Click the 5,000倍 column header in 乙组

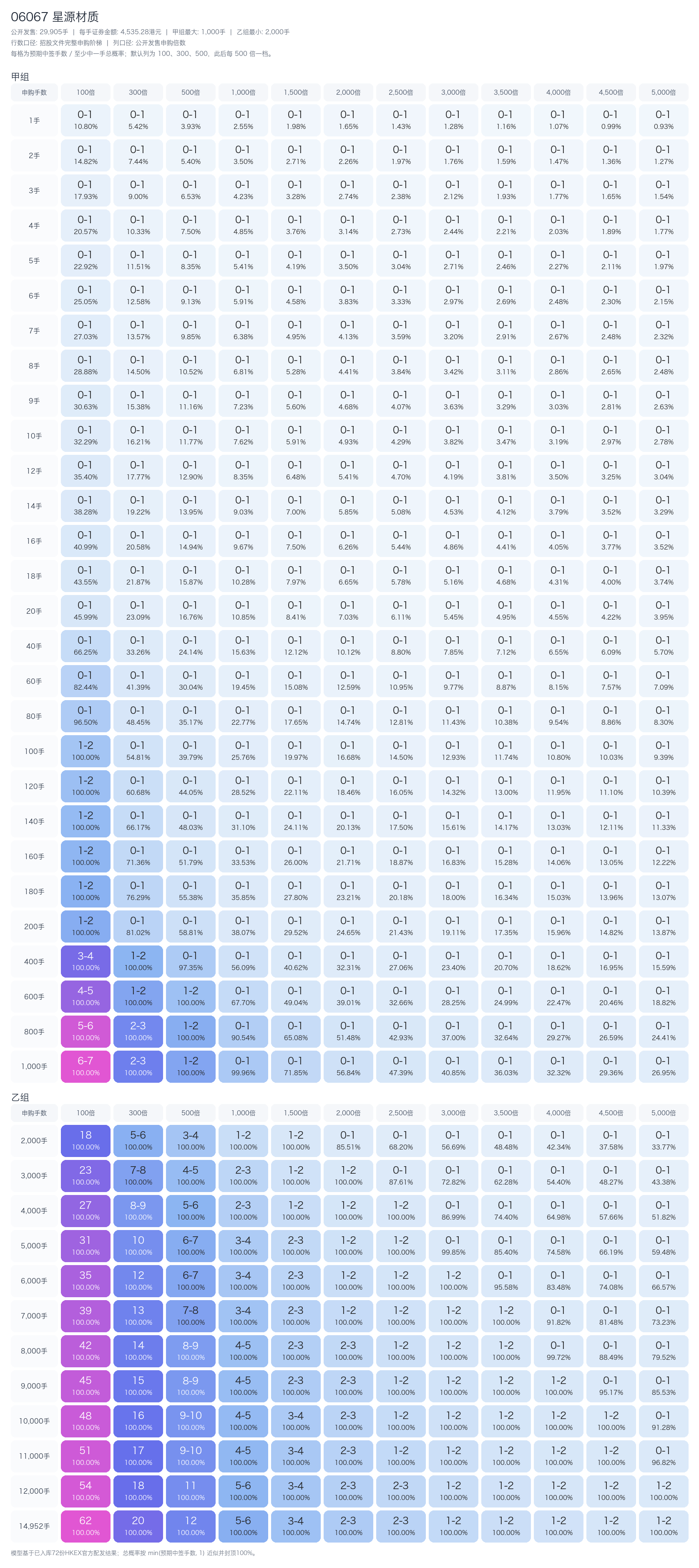(x=663, y=1113)
